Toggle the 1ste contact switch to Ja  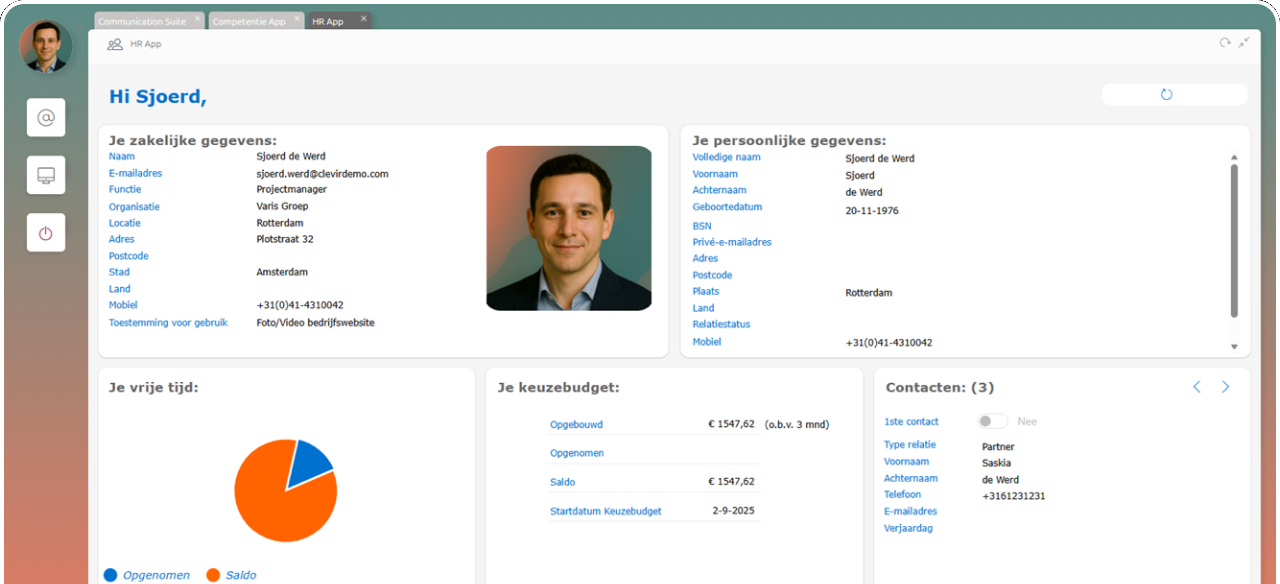coord(991,421)
